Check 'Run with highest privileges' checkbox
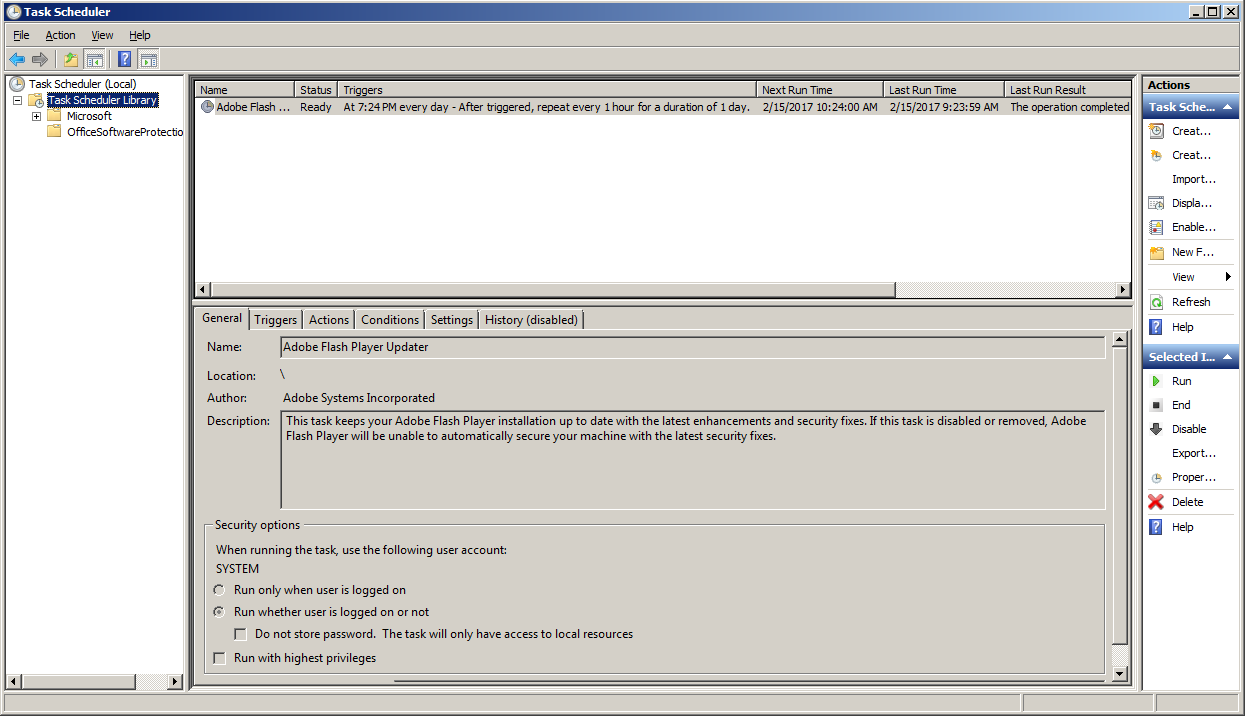The height and width of the screenshot is (716, 1245). (x=219, y=658)
